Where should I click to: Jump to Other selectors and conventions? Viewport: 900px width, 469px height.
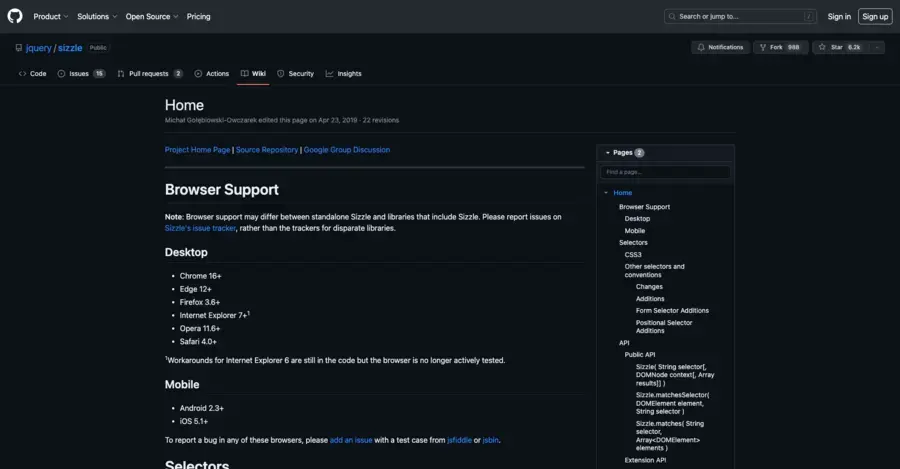pos(654,271)
